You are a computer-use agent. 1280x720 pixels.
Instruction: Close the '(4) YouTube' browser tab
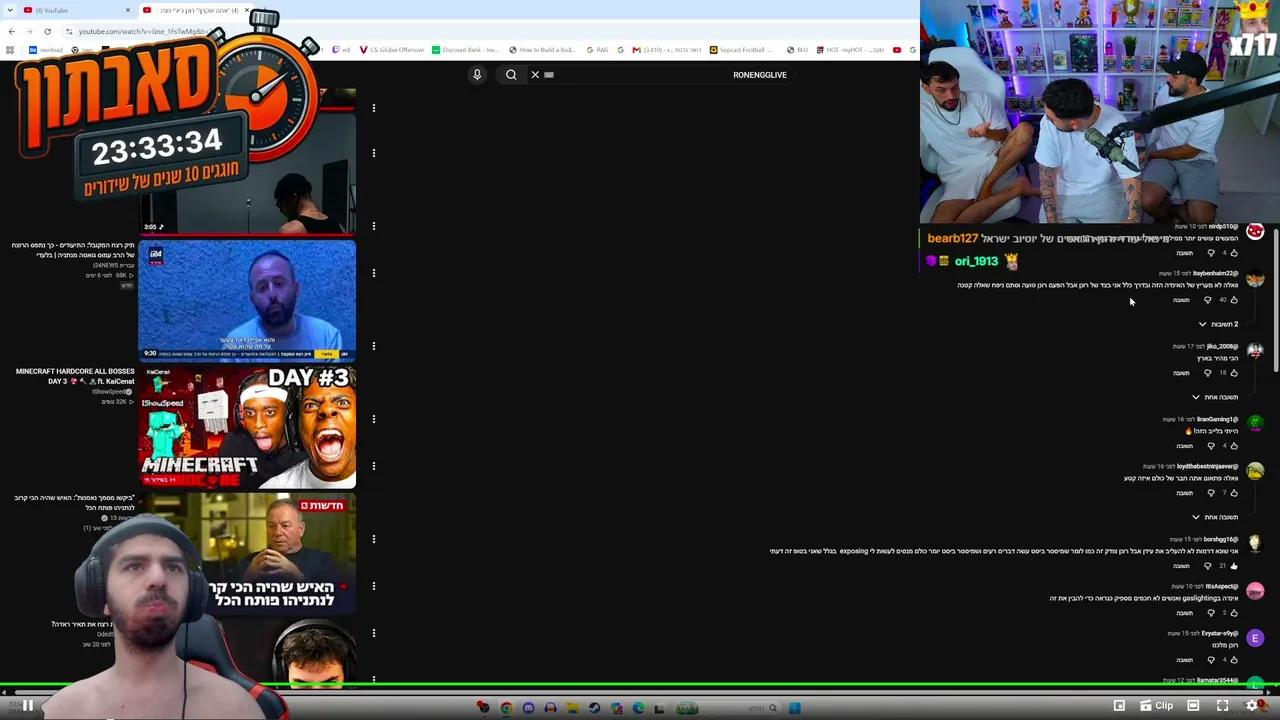[128, 10]
